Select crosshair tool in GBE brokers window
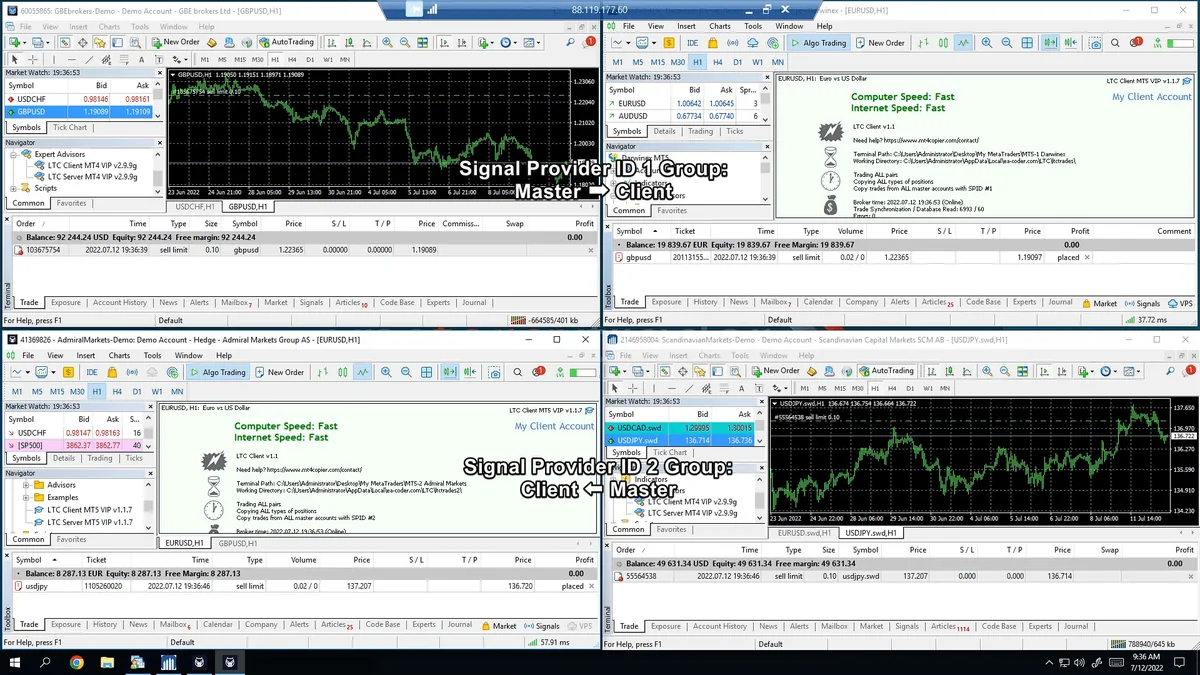Image resolution: width=1200 pixels, height=675 pixels. (x=32, y=59)
